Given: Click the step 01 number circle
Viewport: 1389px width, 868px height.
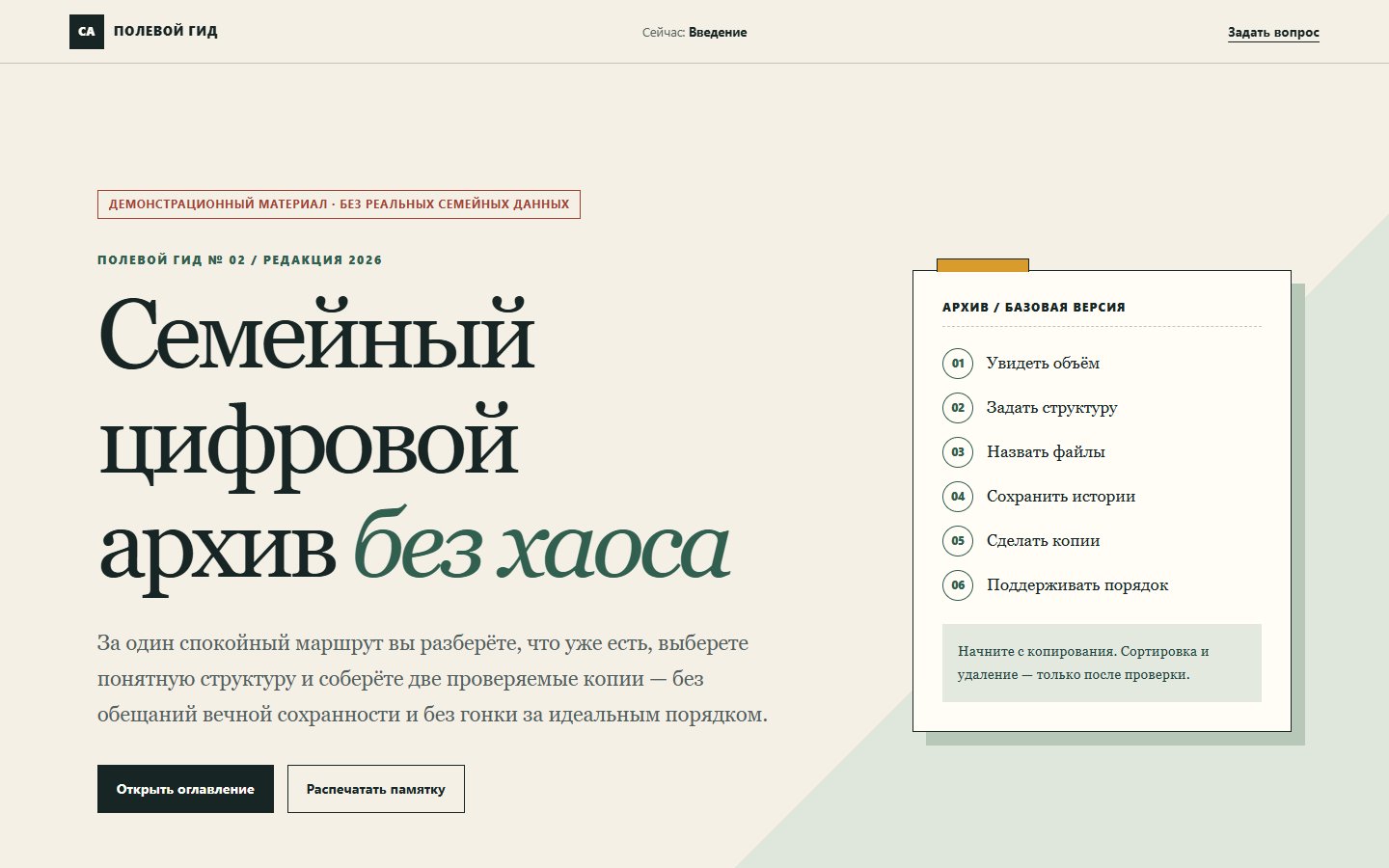Looking at the screenshot, I should pos(958,364).
